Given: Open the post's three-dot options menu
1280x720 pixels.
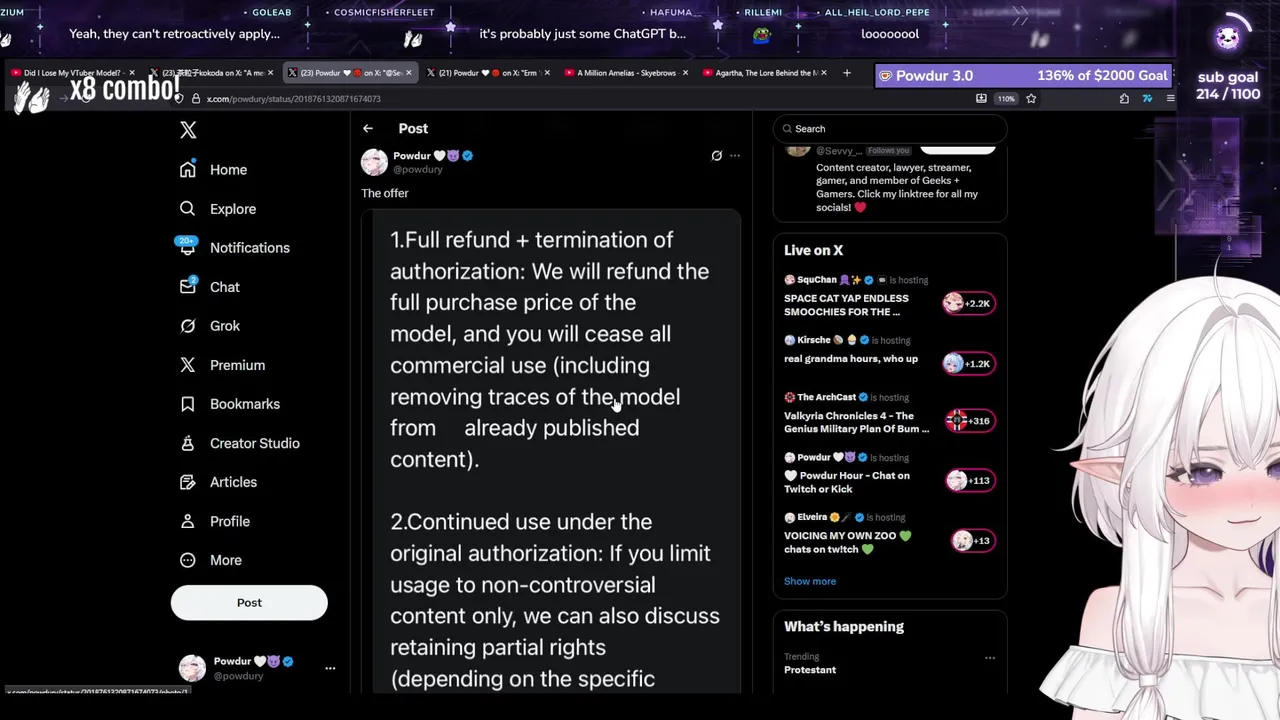Looking at the screenshot, I should [735, 156].
